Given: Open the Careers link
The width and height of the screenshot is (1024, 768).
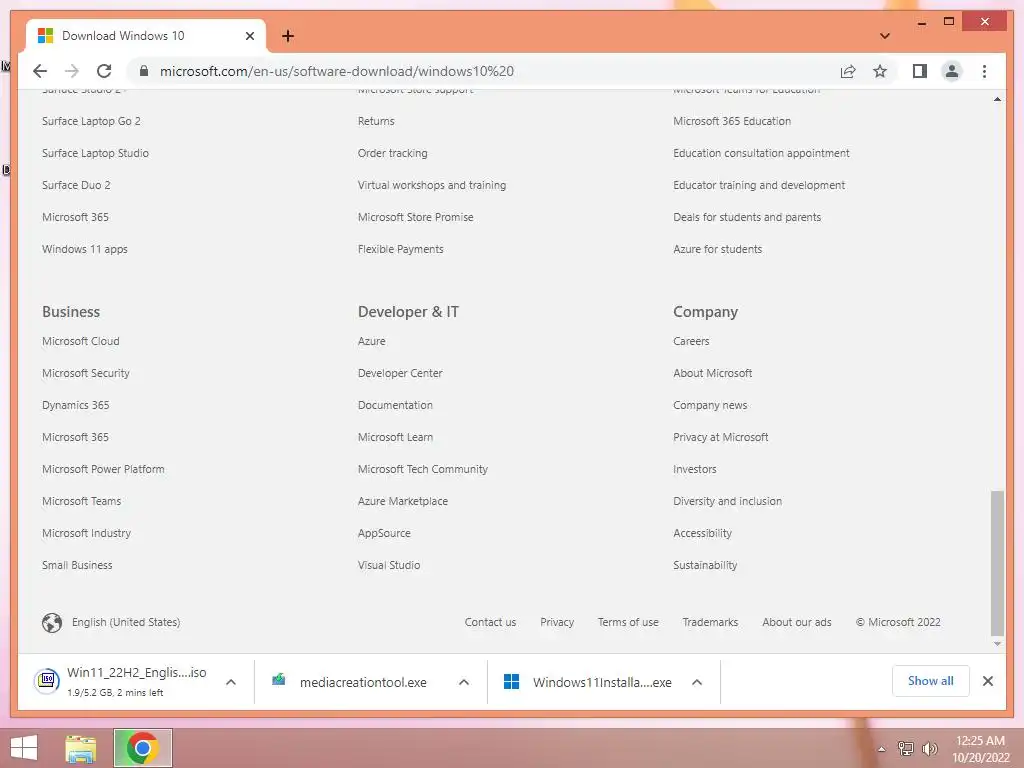Looking at the screenshot, I should (691, 341).
